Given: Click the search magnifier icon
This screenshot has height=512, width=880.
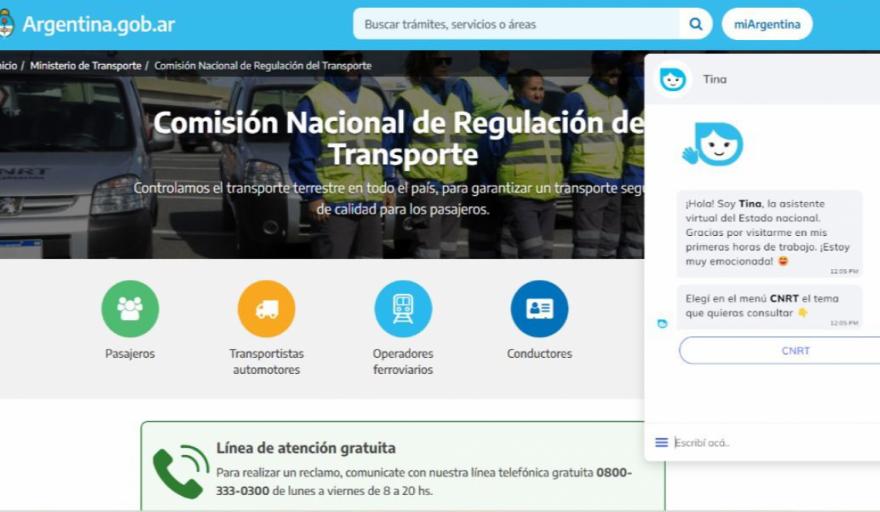Looking at the screenshot, I should (x=696, y=24).
